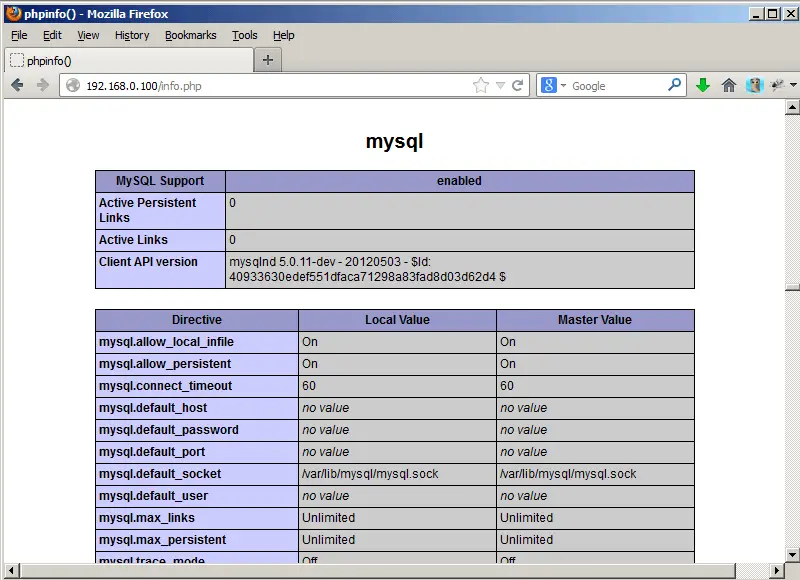800x580 pixels.
Task: Click the globe site identity icon
Action: tap(73, 85)
